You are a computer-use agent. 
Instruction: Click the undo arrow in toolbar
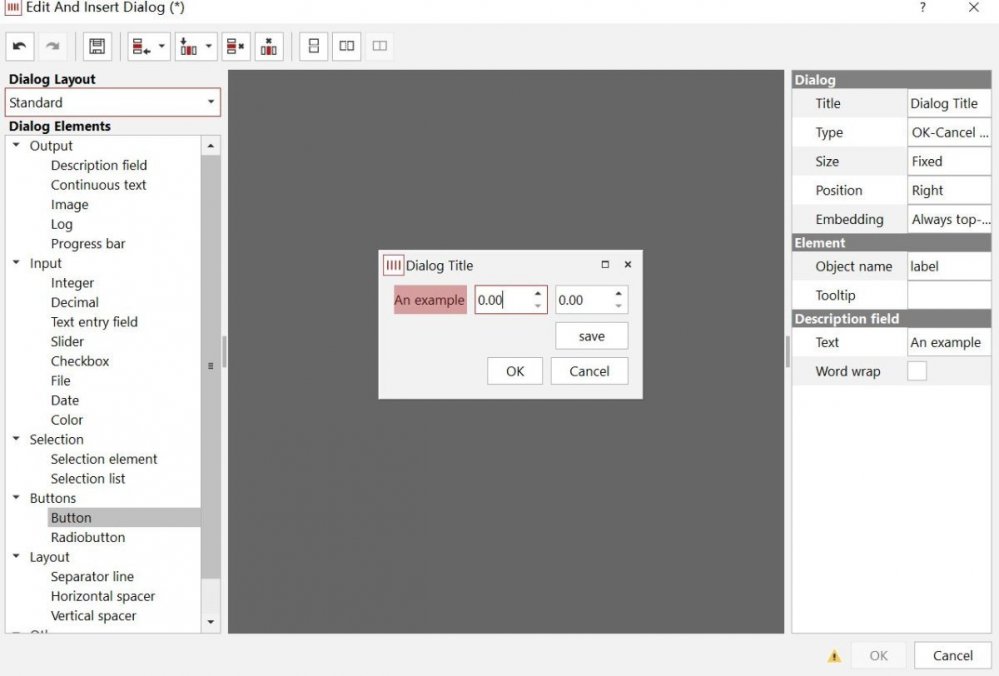point(20,46)
